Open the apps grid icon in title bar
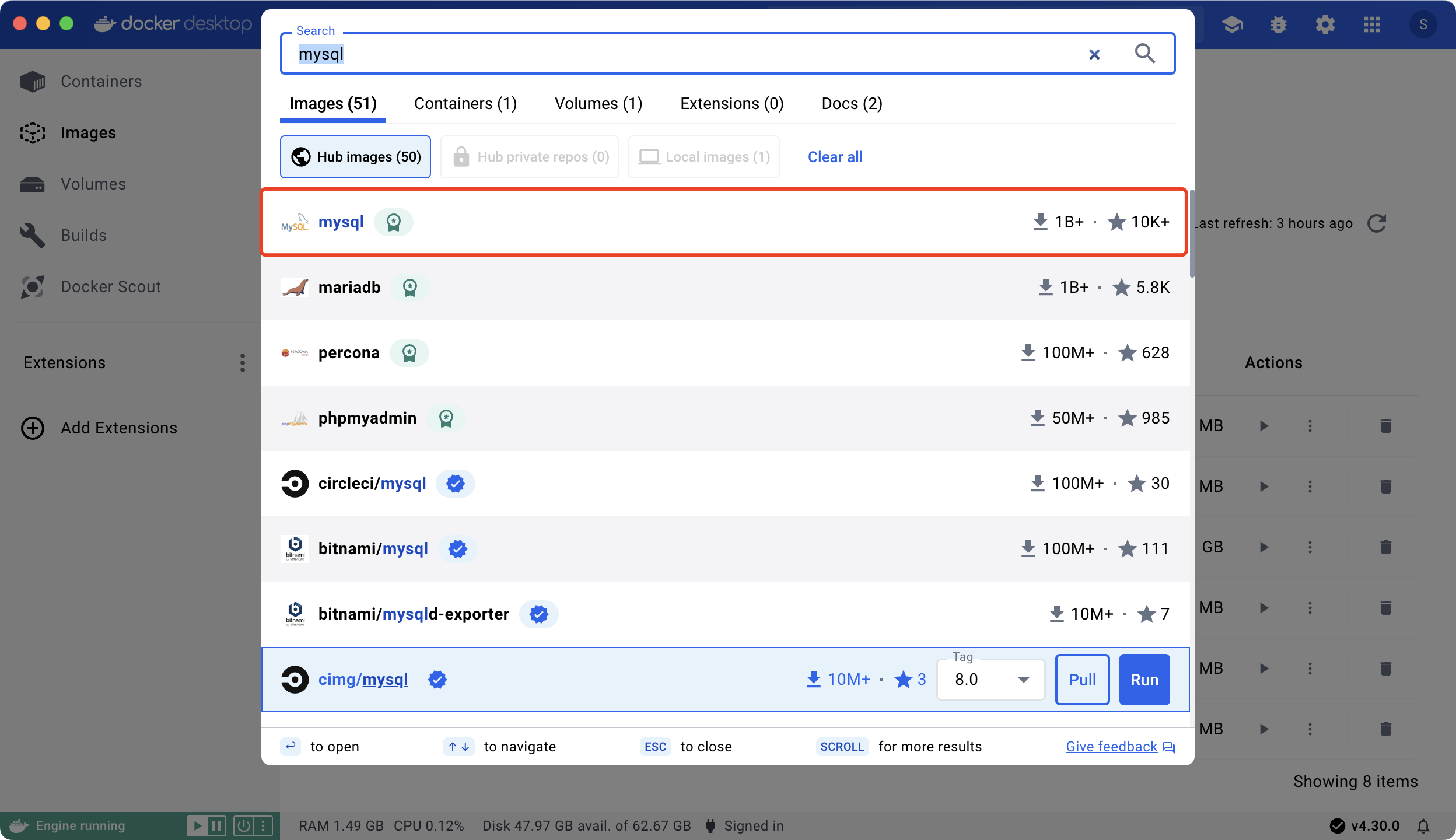 click(x=1372, y=24)
